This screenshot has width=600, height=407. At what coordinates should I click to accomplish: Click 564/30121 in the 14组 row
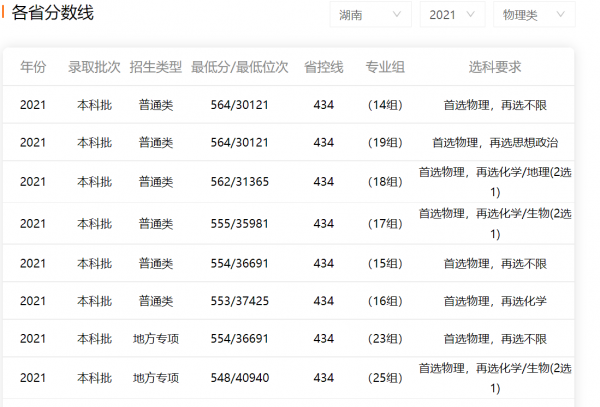240,105
